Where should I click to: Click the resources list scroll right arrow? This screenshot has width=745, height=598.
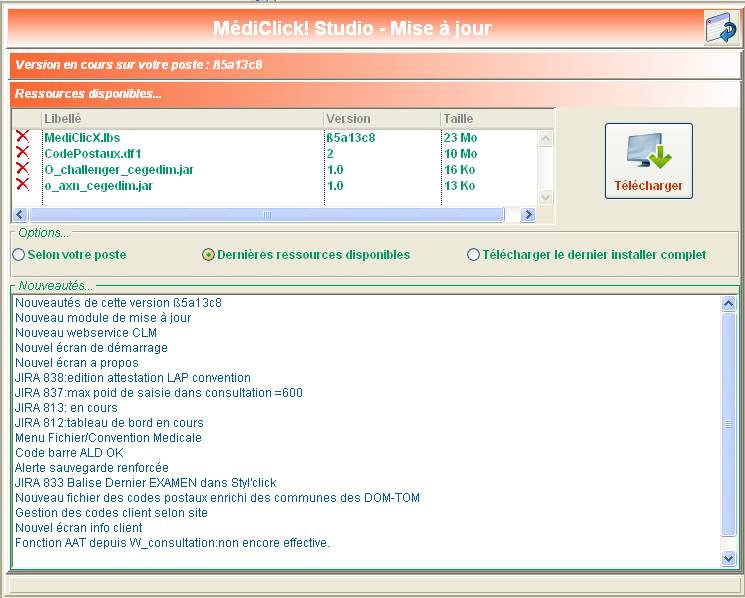(x=527, y=215)
